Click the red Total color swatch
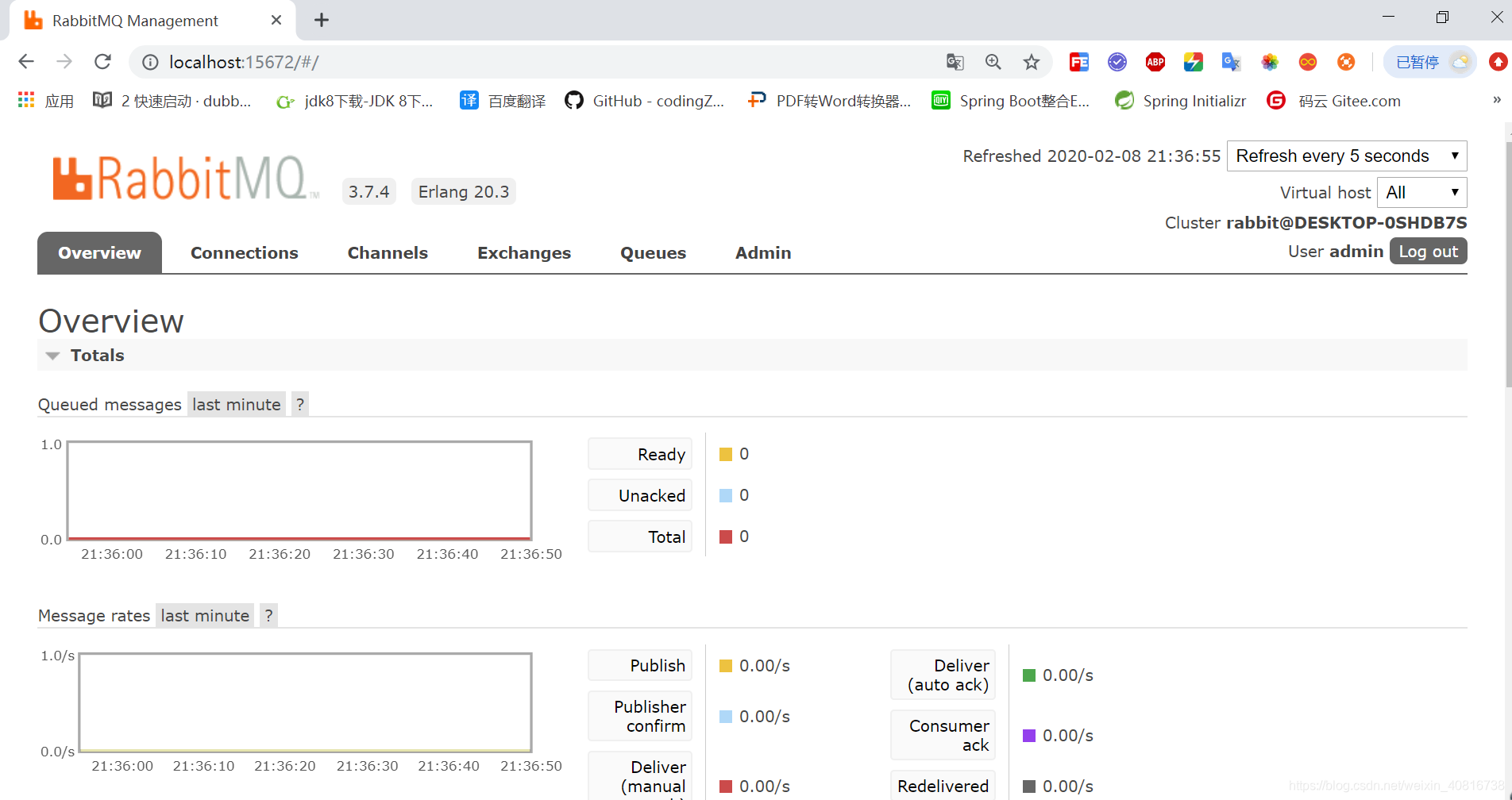The image size is (1512, 800). coord(725,537)
